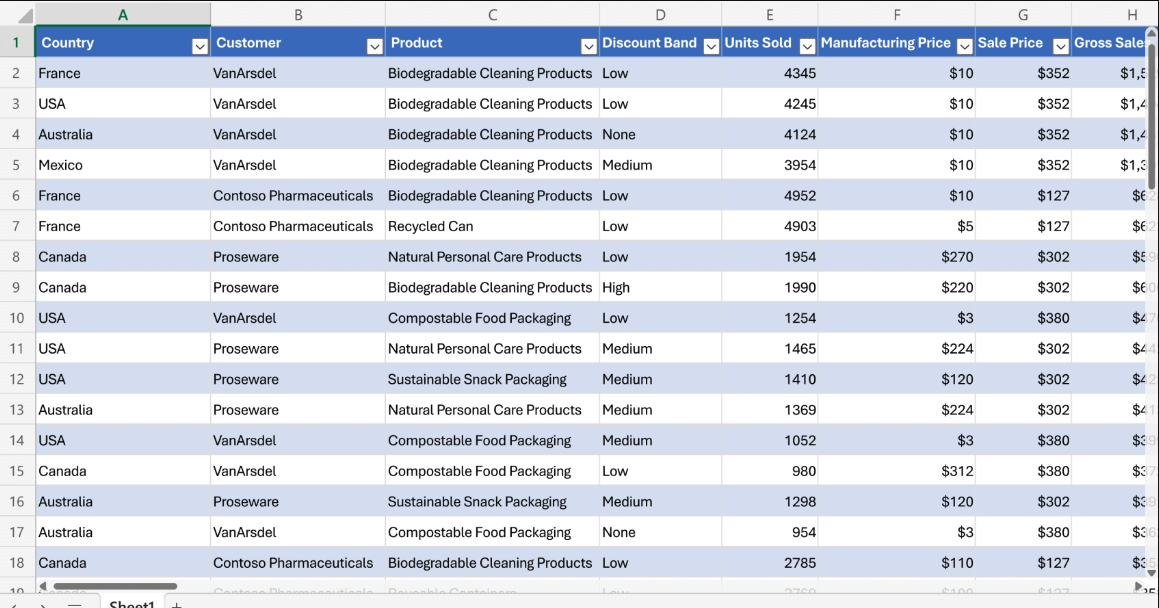The height and width of the screenshot is (608, 1159).
Task: Select column A header
Action: [x=123, y=15]
